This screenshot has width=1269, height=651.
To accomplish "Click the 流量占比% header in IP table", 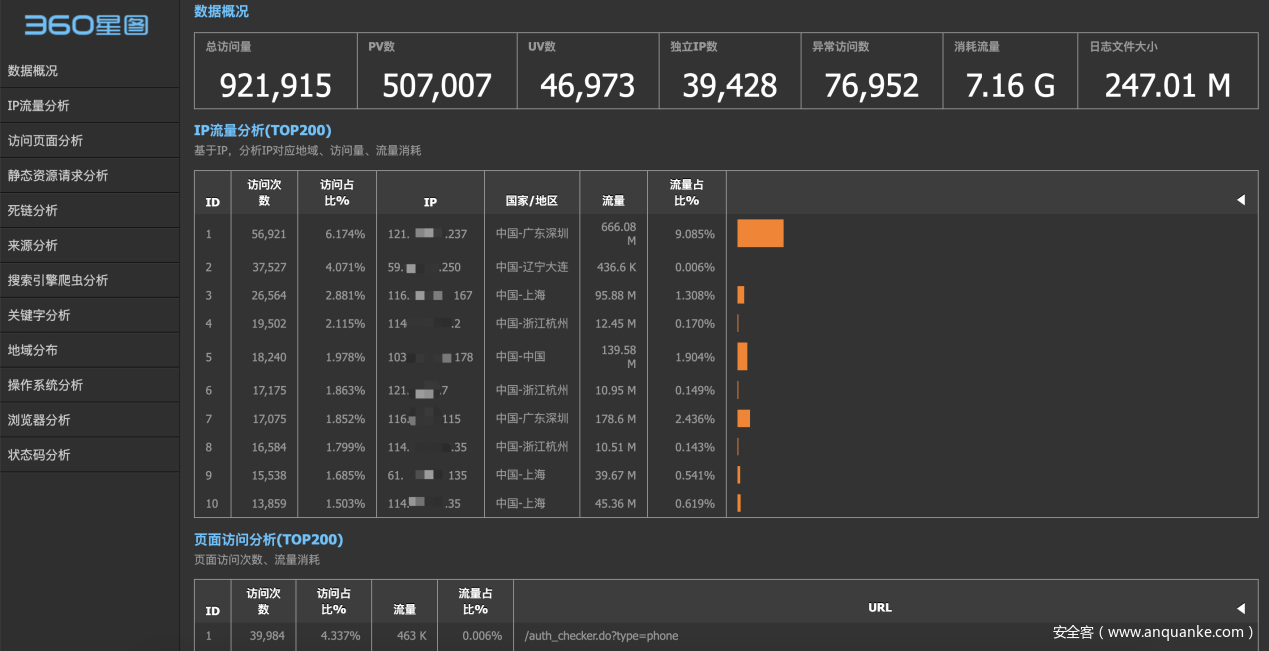I will click(686, 192).
